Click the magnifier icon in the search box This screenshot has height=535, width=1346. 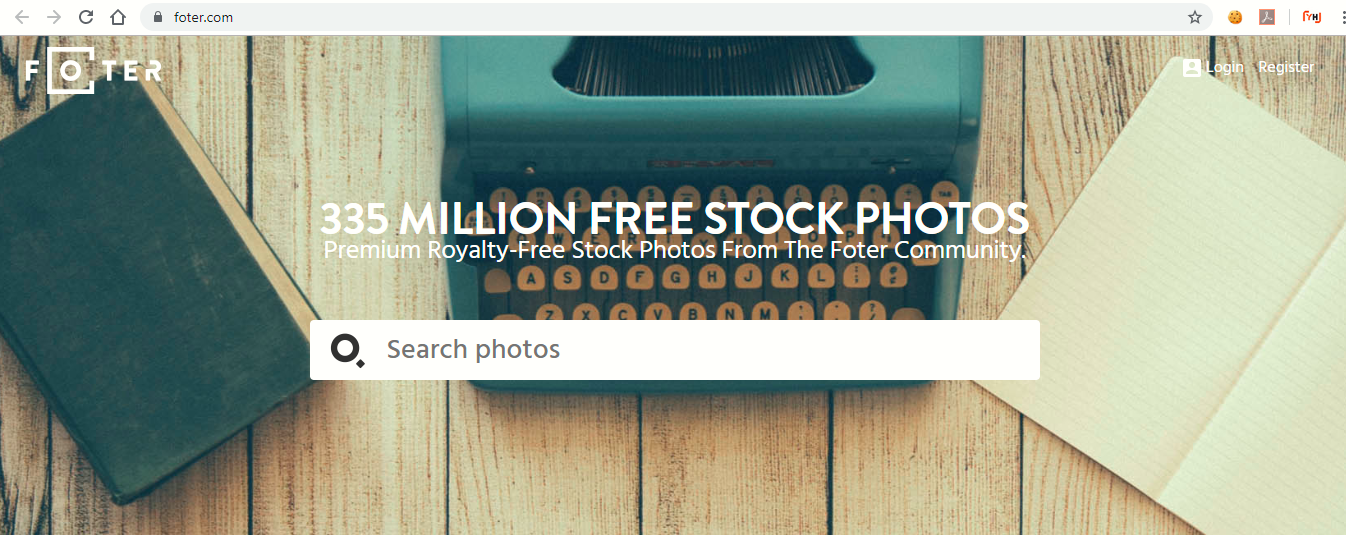[x=347, y=351]
